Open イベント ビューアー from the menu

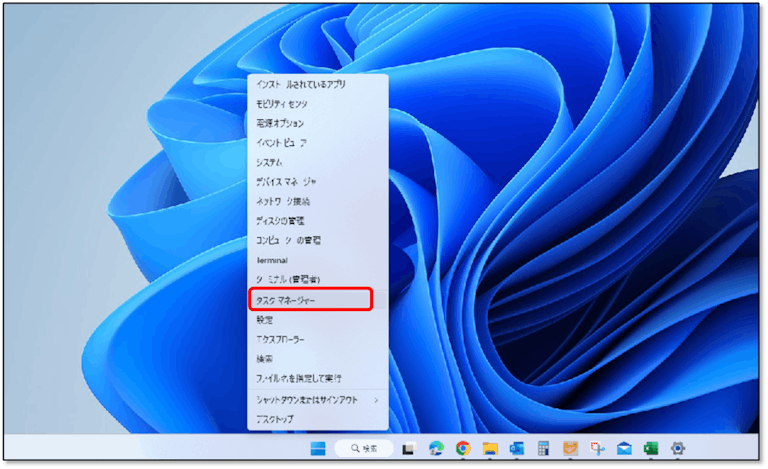(318, 143)
